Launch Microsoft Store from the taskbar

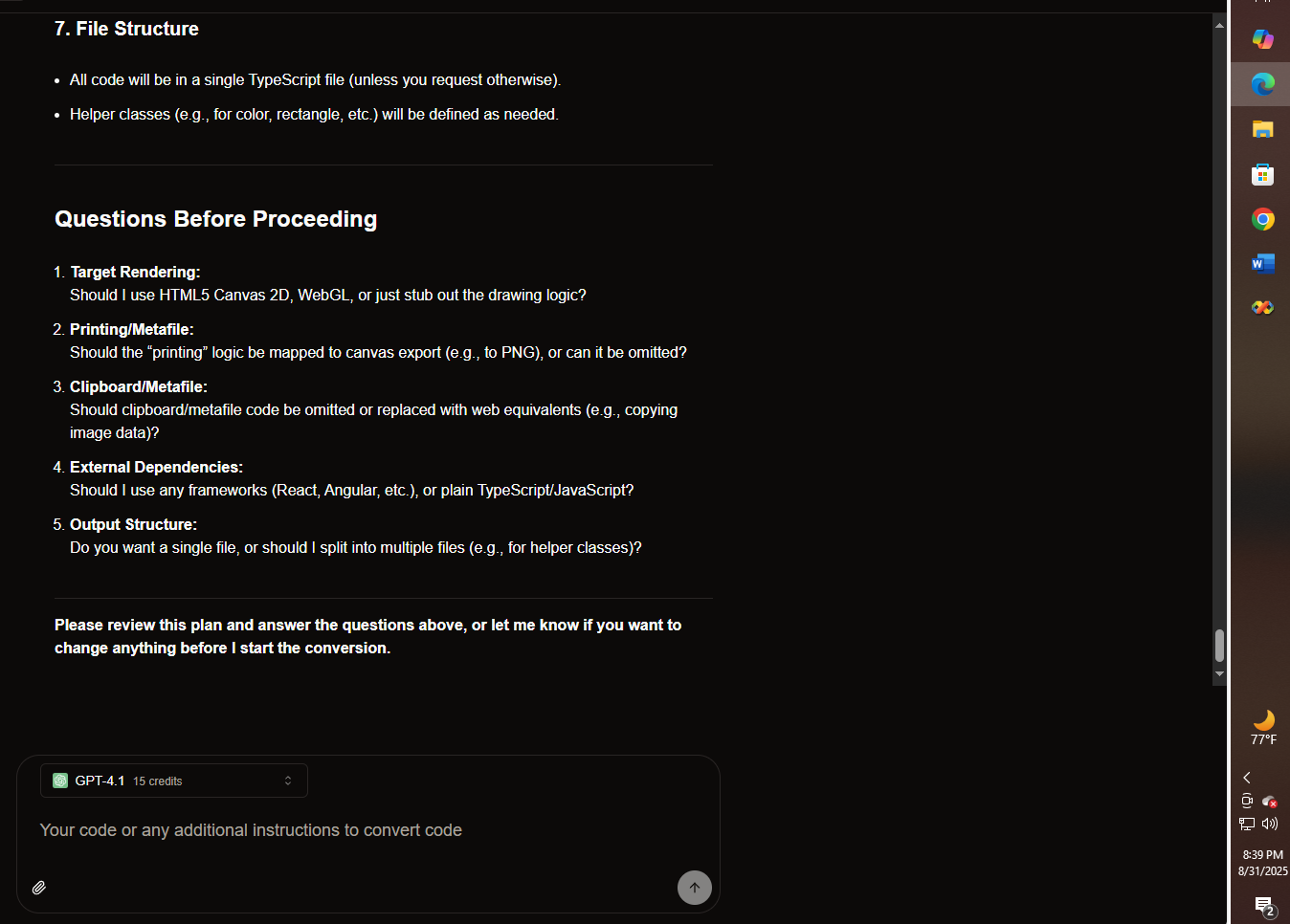click(1262, 174)
